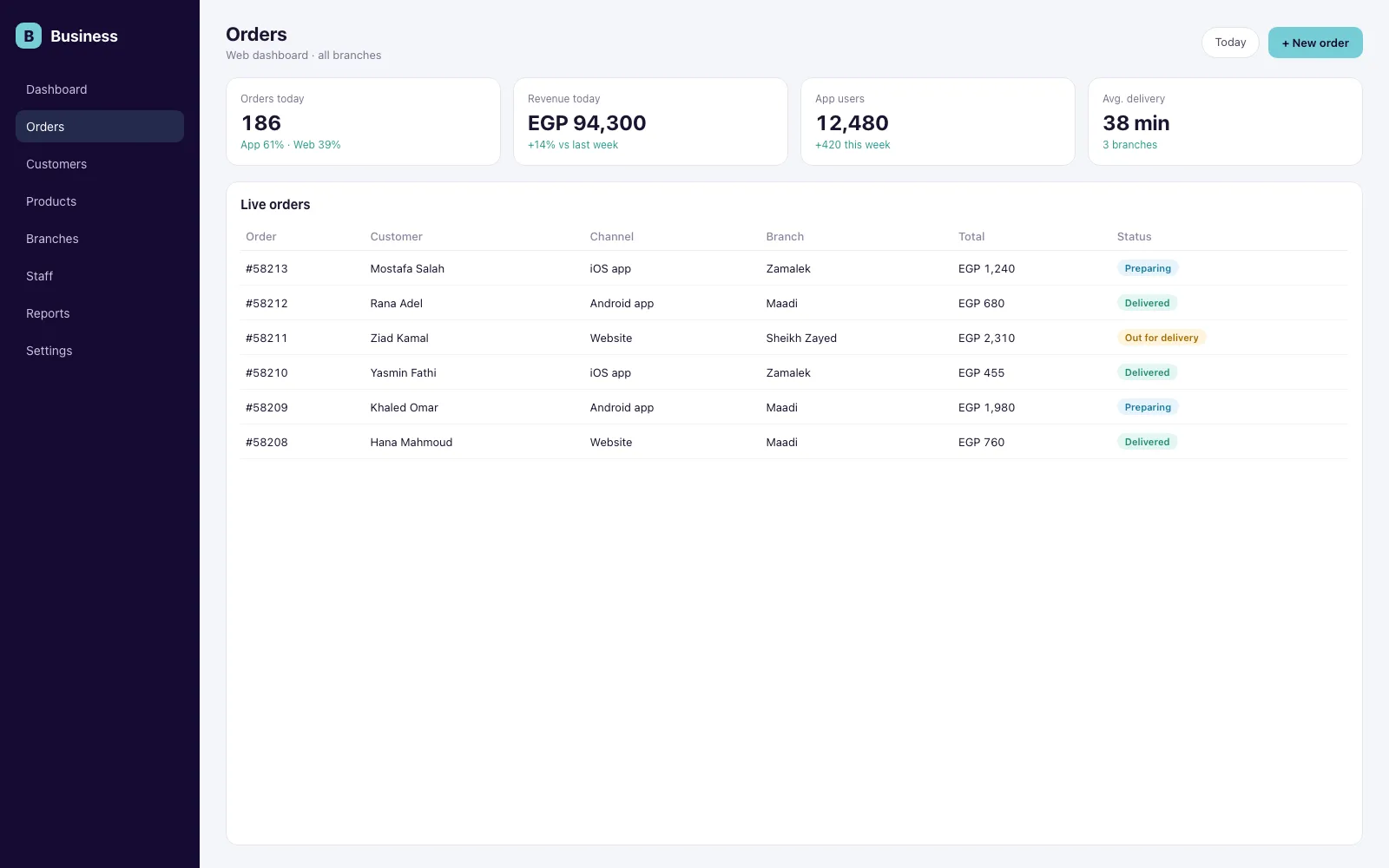Select the Orders today card

click(x=363, y=122)
